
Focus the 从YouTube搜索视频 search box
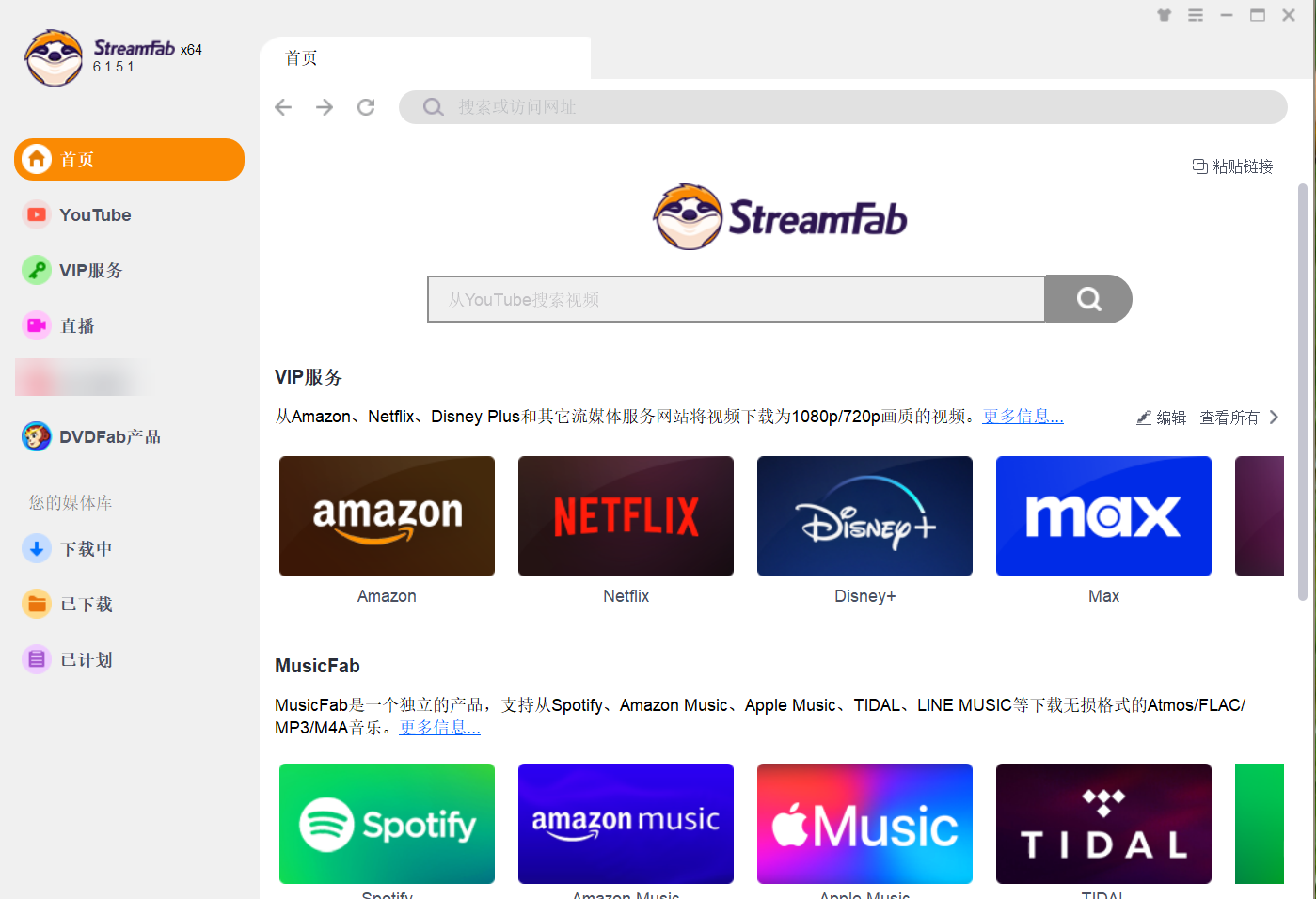(737, 299)
